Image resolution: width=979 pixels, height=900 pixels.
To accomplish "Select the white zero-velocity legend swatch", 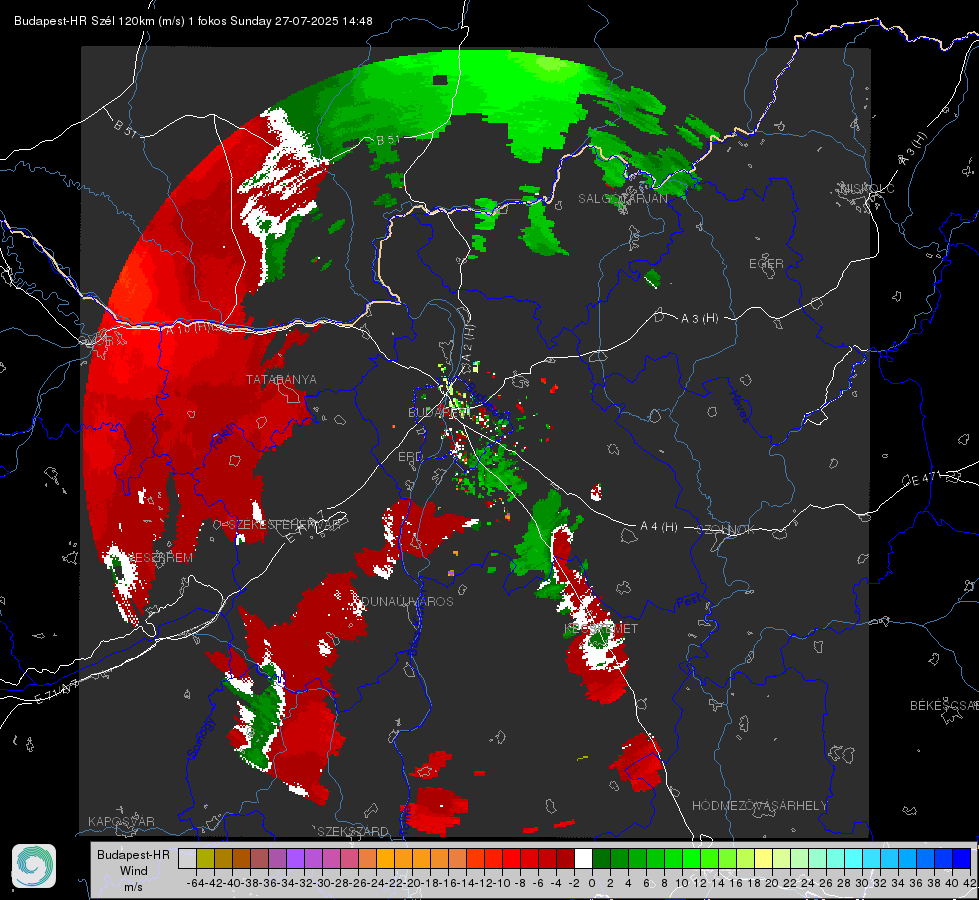I will click(583, 859).
